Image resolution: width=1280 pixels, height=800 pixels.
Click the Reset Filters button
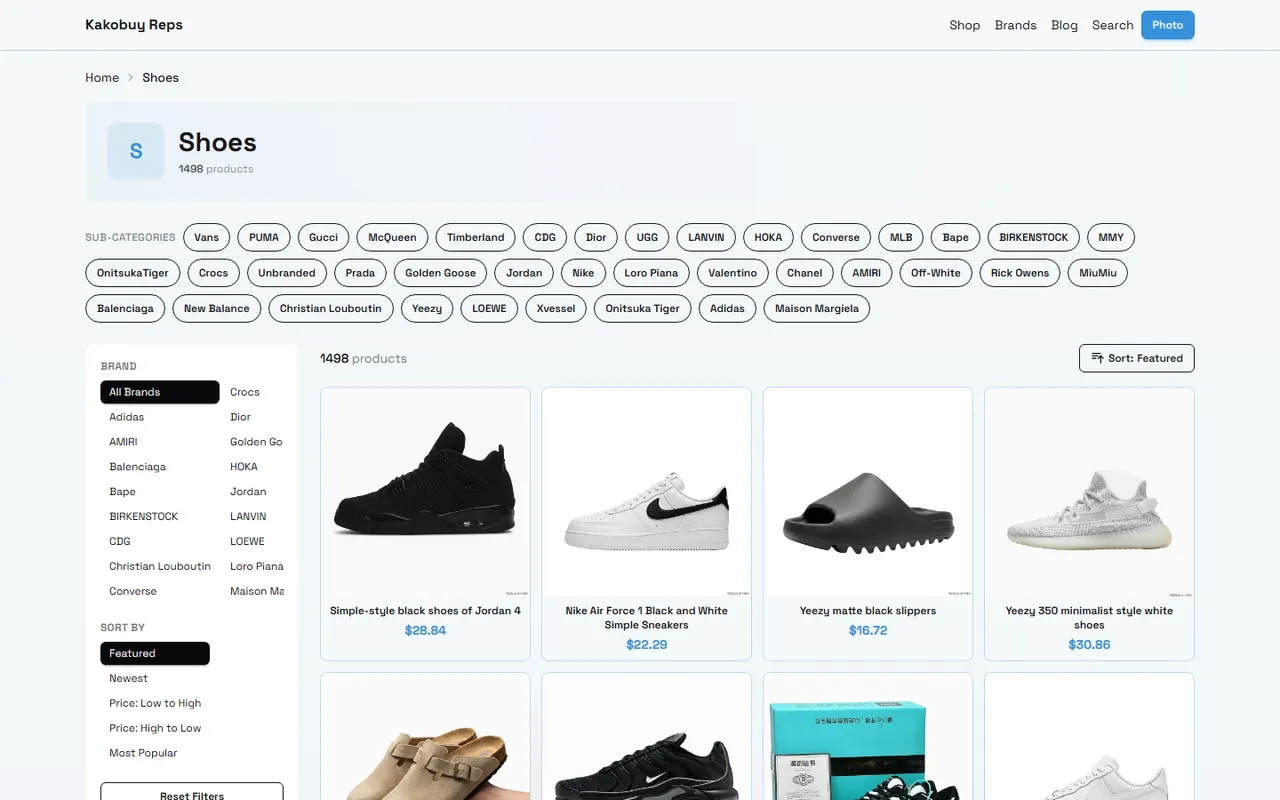[192, 792]
